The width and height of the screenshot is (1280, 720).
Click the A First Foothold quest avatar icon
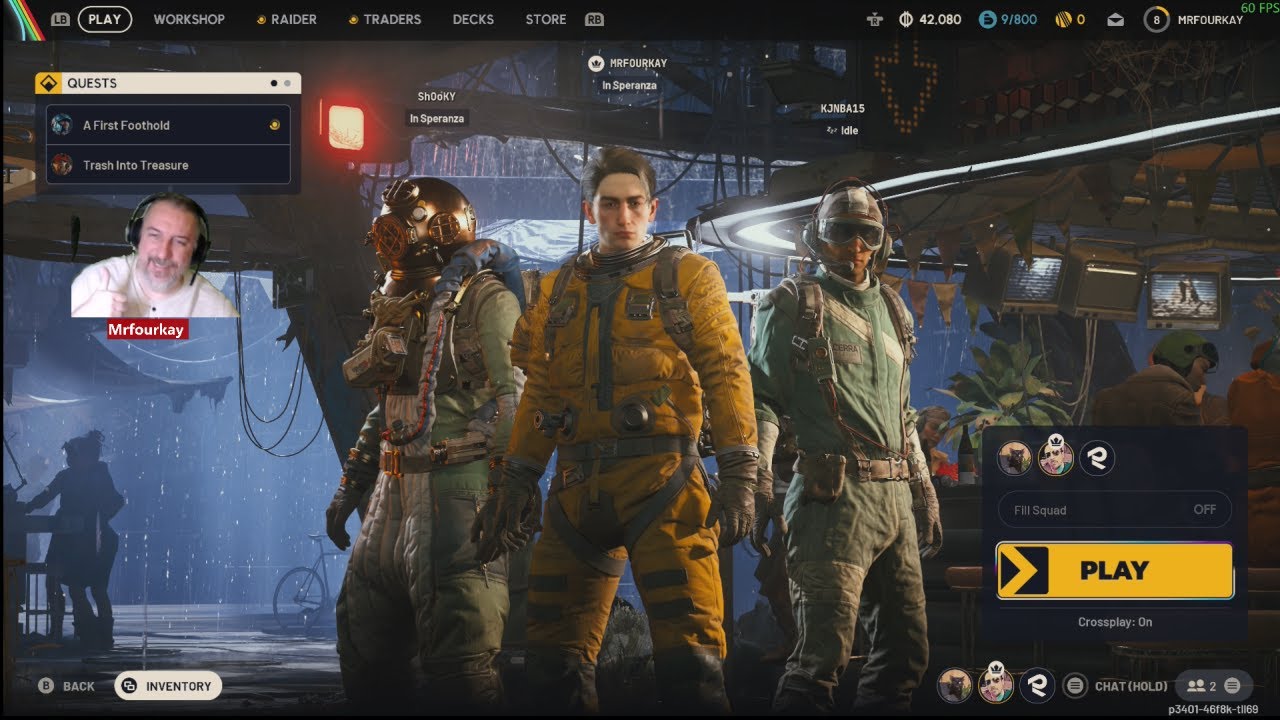click(x=62, y=125)
